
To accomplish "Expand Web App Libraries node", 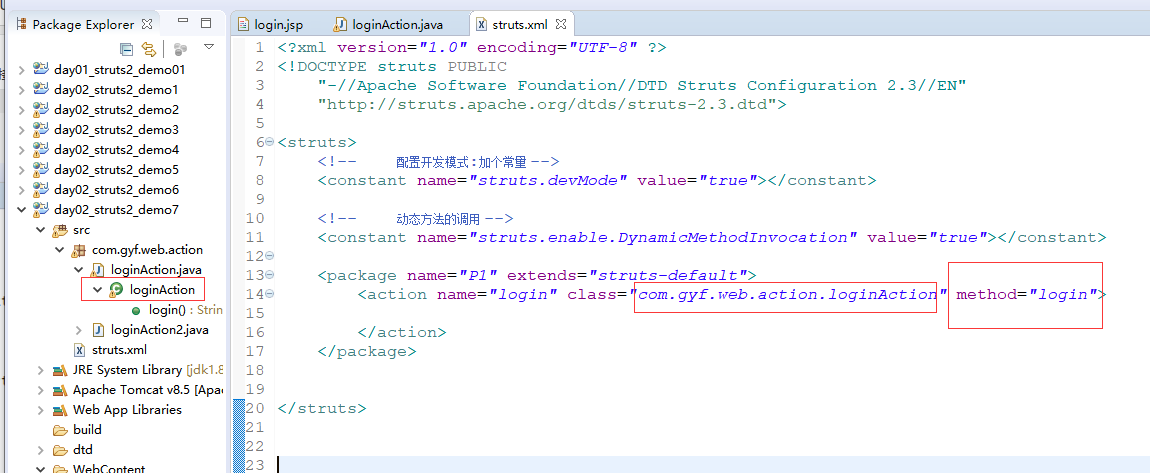I will (x=40, y=409).
